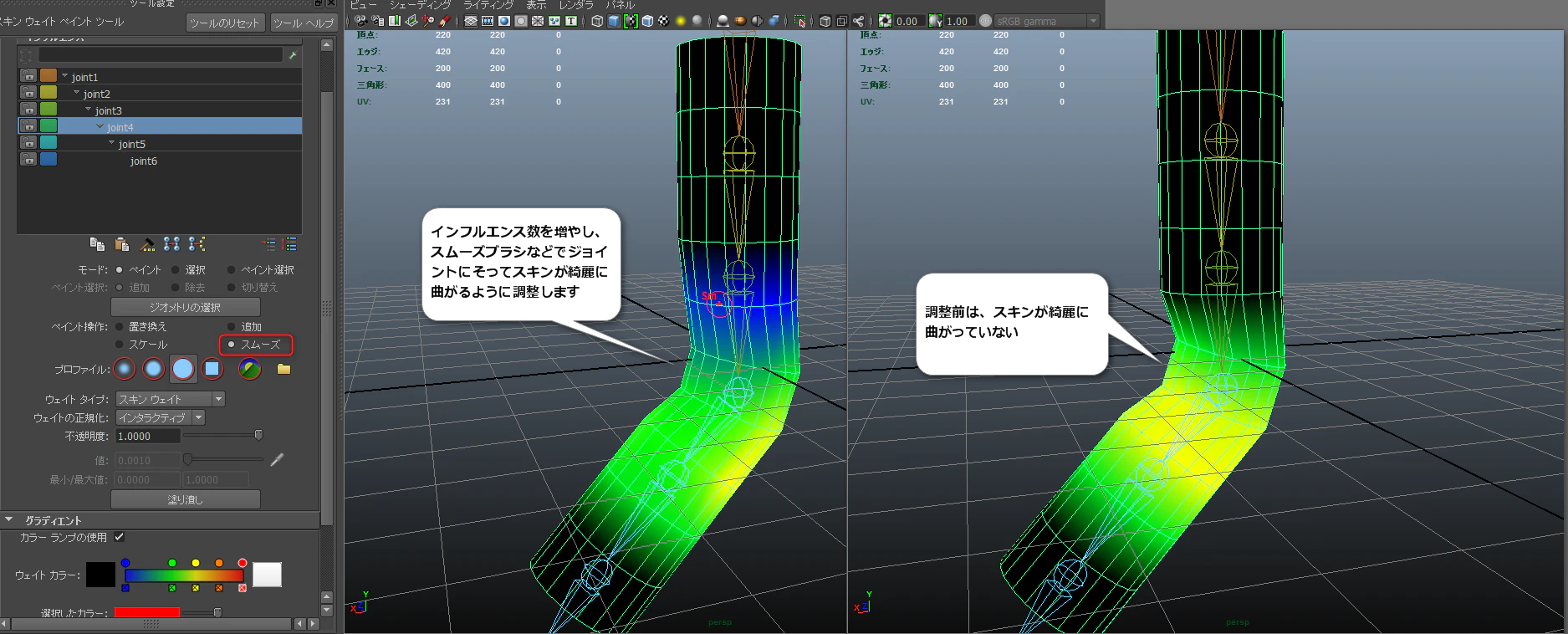Screen dimensions: 1568x634
Task: Select the solid round brush profile
Action: (183, 369)
